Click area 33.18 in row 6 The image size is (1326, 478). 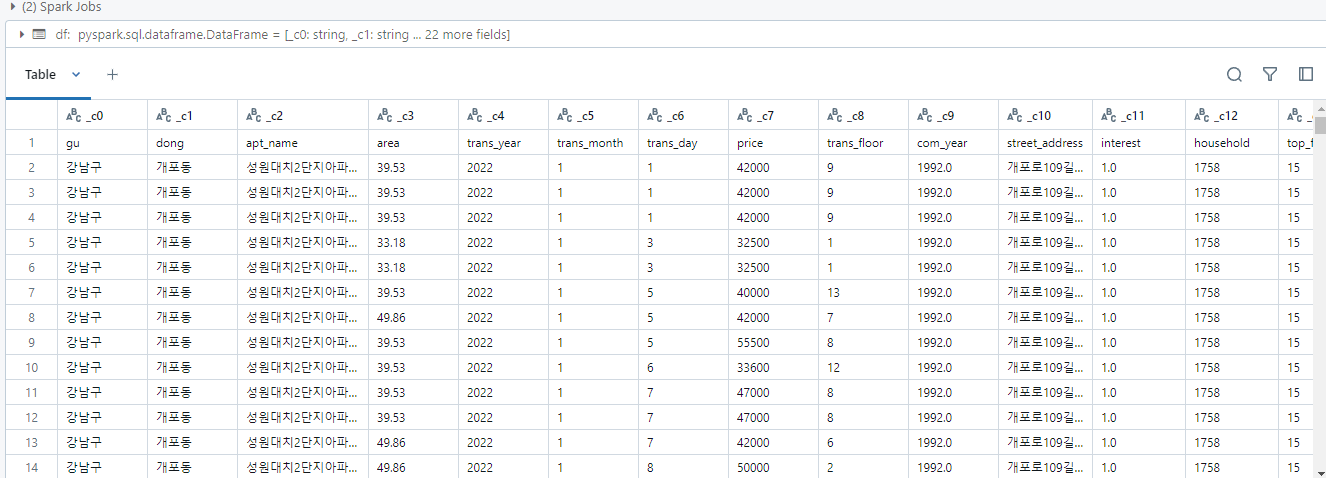(413, 268)
